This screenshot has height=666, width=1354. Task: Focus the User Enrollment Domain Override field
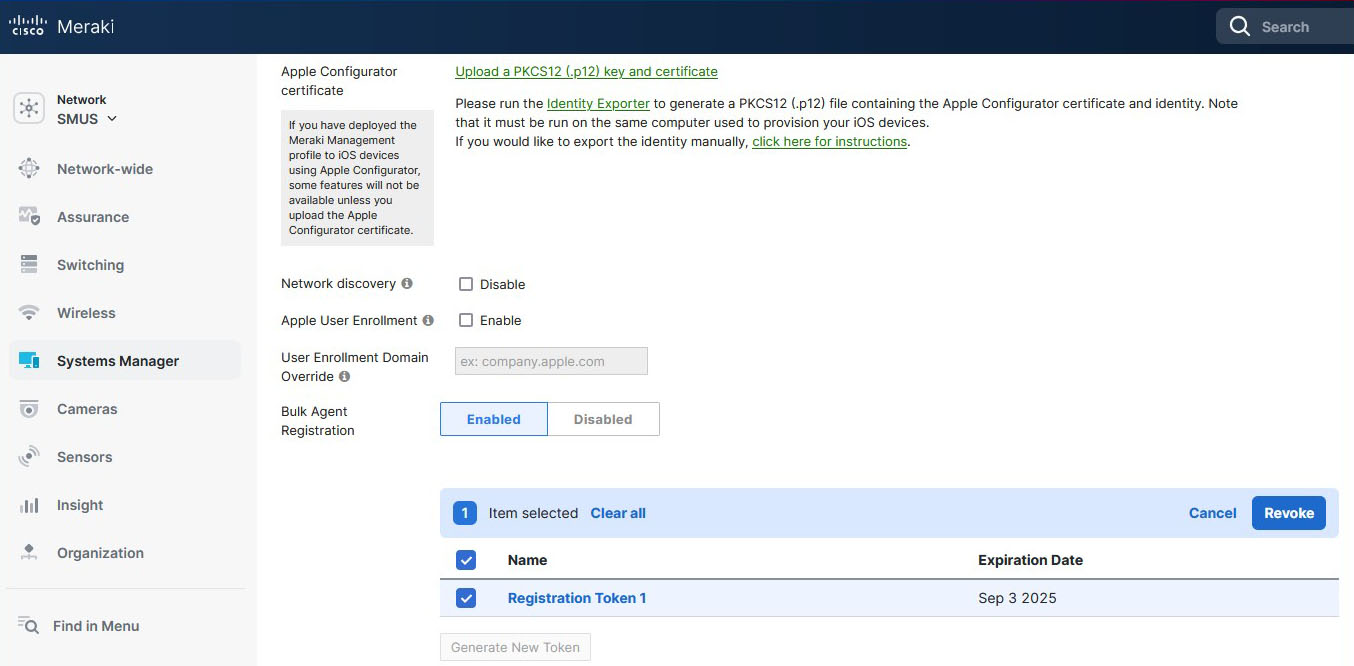(551, 361)
